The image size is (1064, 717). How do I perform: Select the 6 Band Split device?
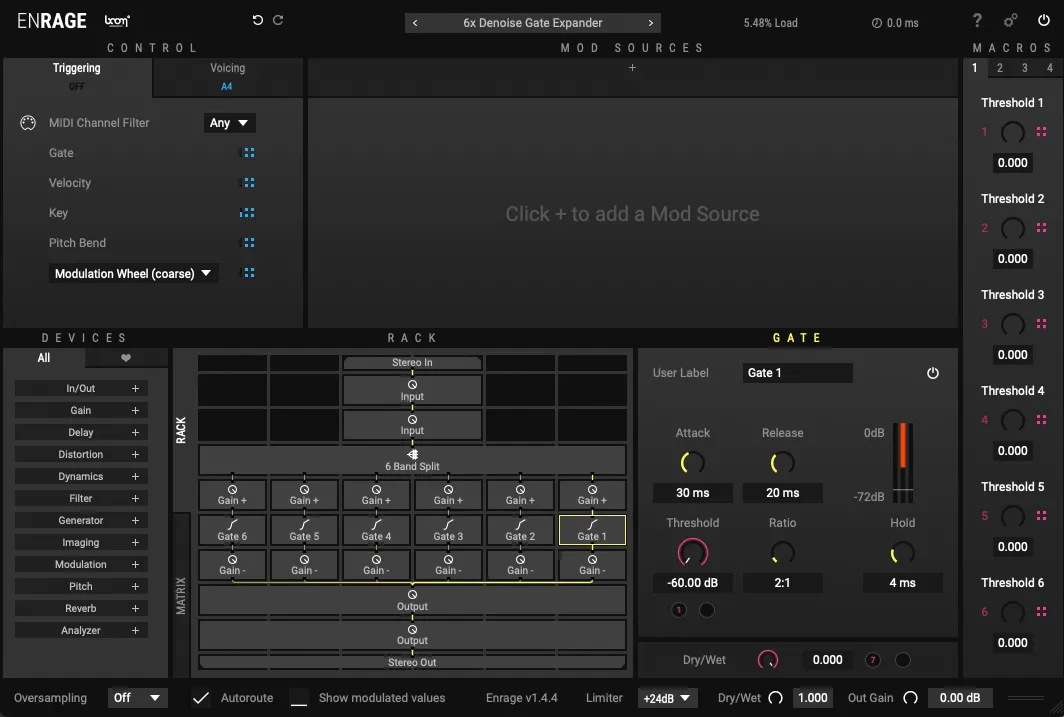point(412,460)
